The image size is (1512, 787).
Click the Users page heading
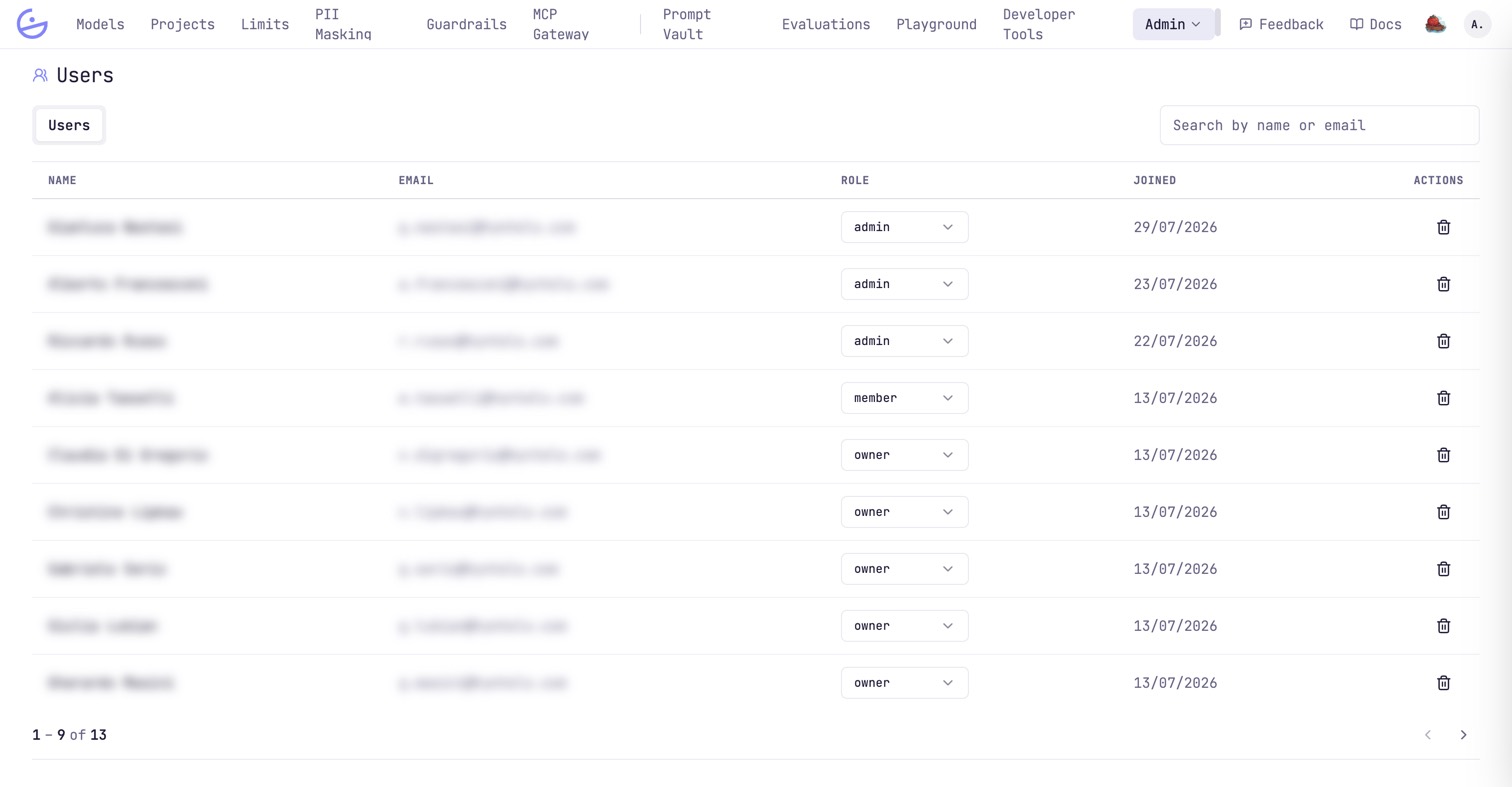pyautogui.click(x=85, y=75)
